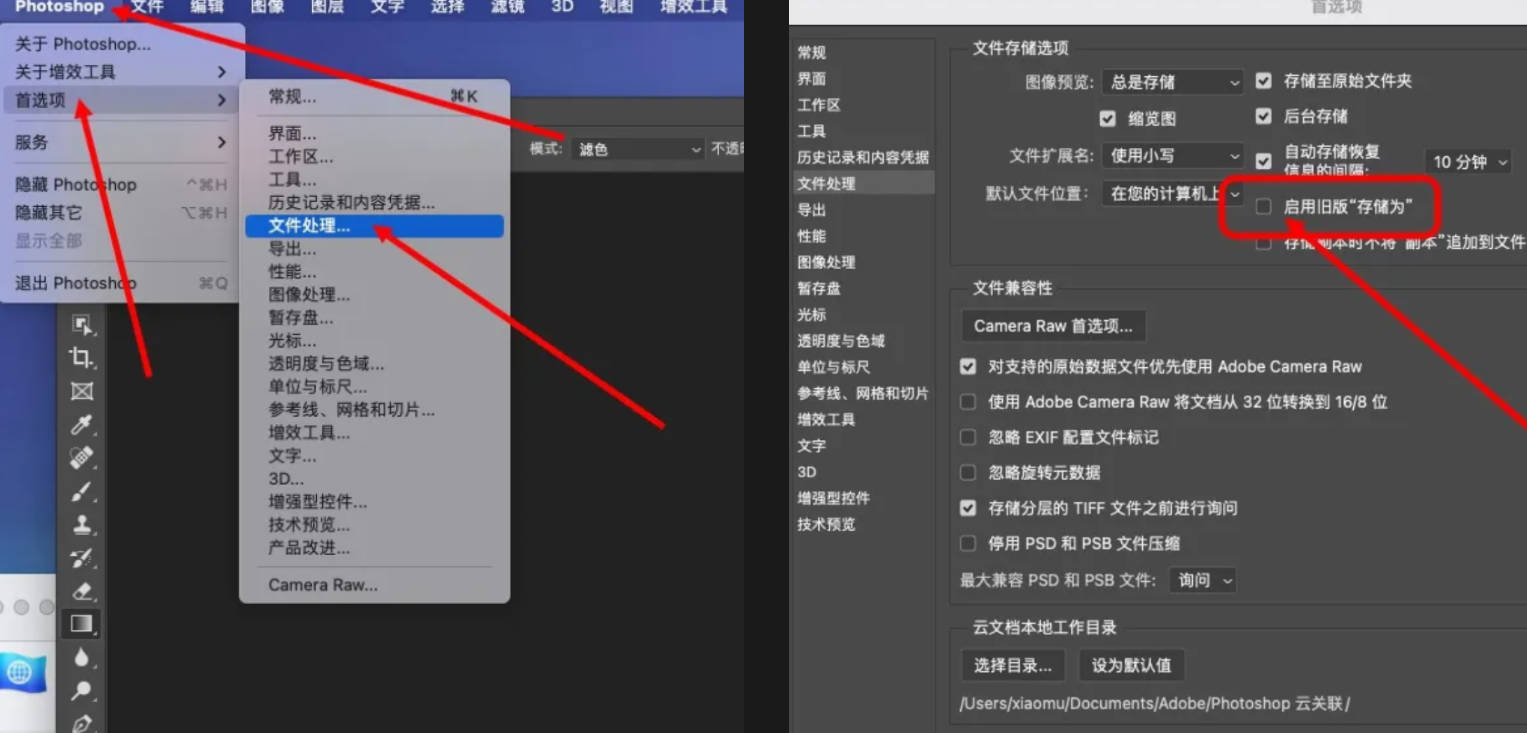Screen dimensions: 1527x733
Task: Check 使用 Adobe Camera Raw 将文档从 32 位转换
Action: (968, 402)
